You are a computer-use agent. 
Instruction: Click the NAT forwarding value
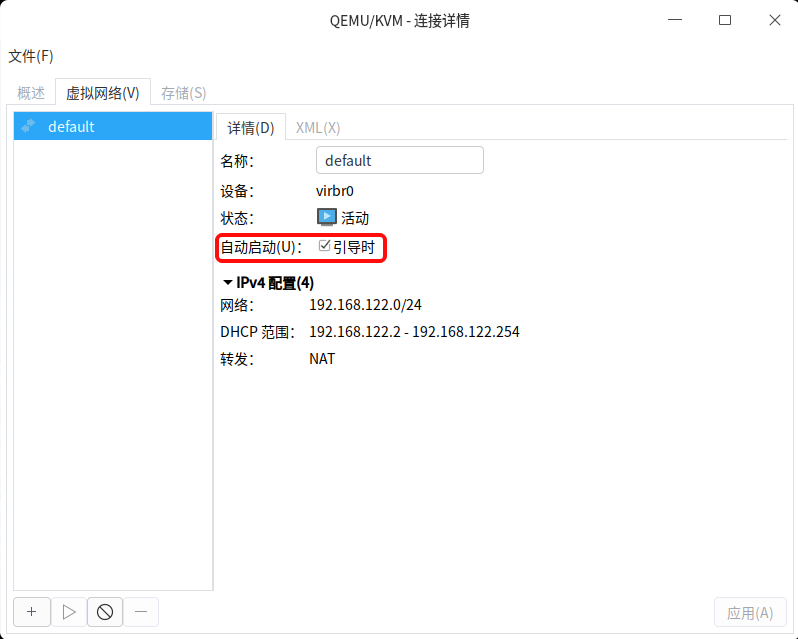pos(322,359)
